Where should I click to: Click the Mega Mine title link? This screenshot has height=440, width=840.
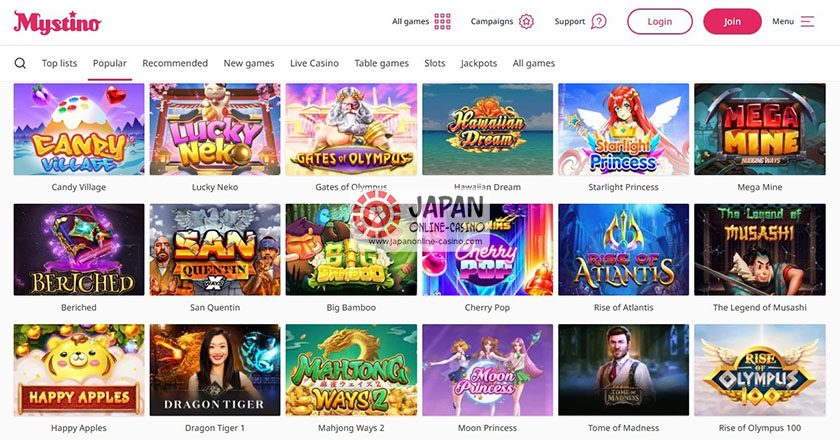[760, 187]
